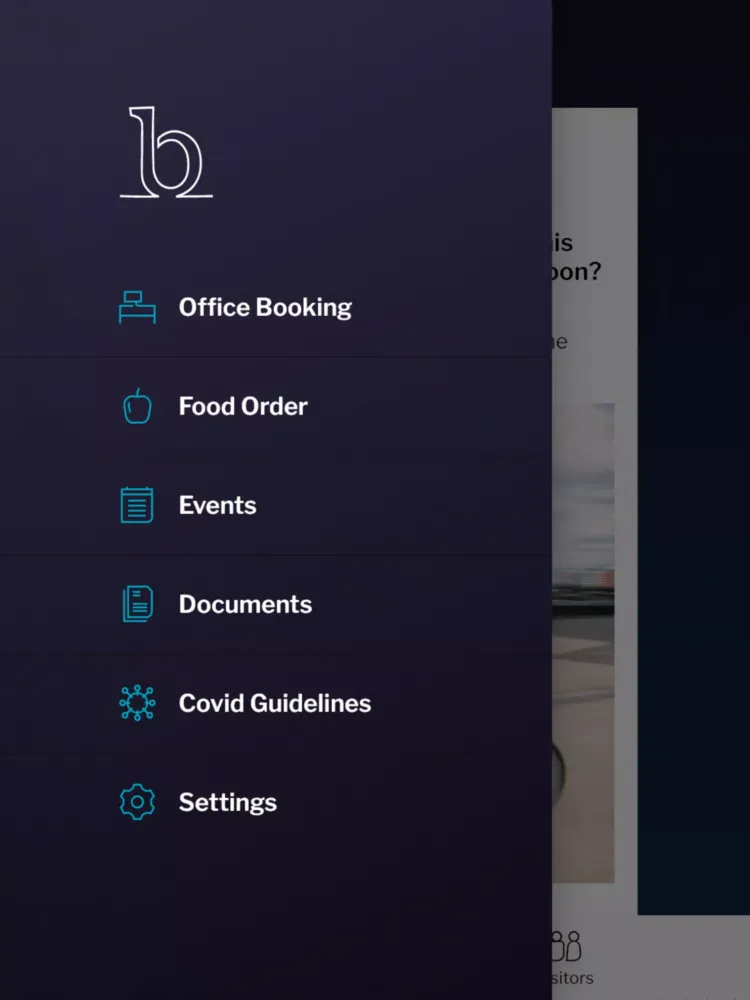Tap the gear icon next to Settings
Screen dimensions: 750x1000
(x=137, y=802)
